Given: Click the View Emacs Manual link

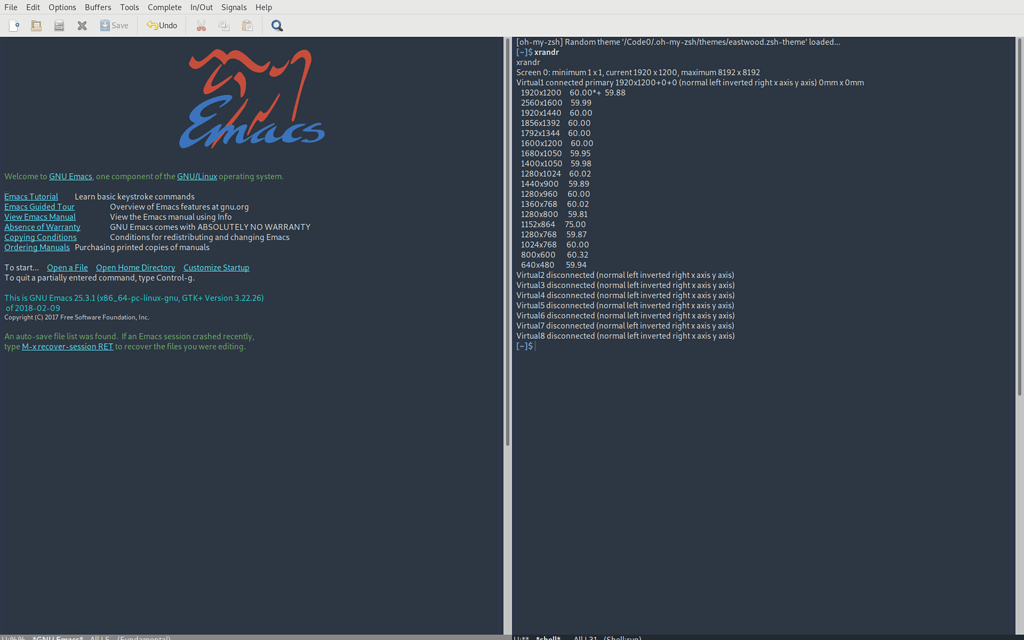Looking at the screenshot, I should click(x=39, y=216).
